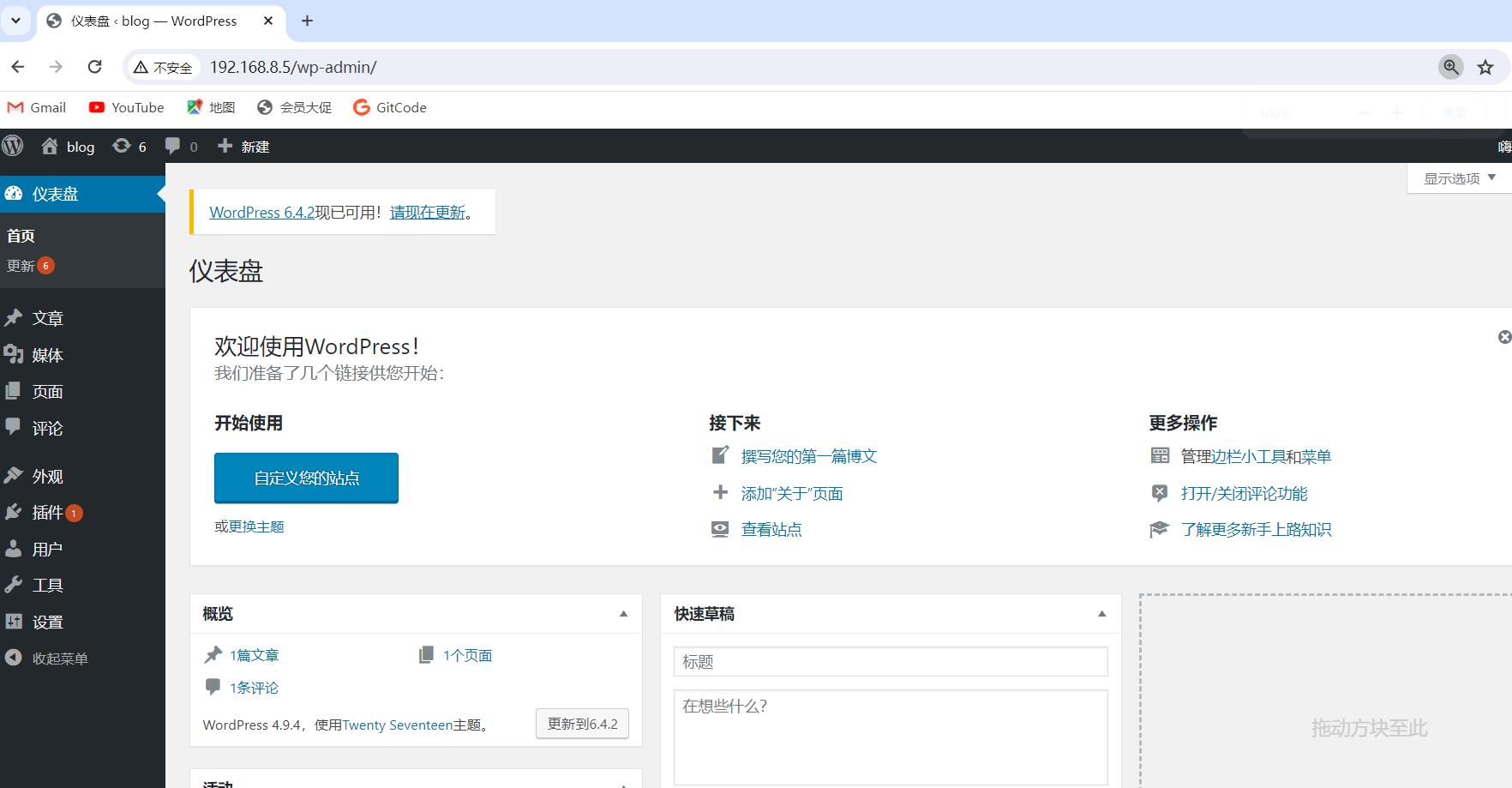Image resolution: width=1512 pixels, height=788 pixels.
Task: Expand the 显示选项 screen options
Action: coord(1460,178)
